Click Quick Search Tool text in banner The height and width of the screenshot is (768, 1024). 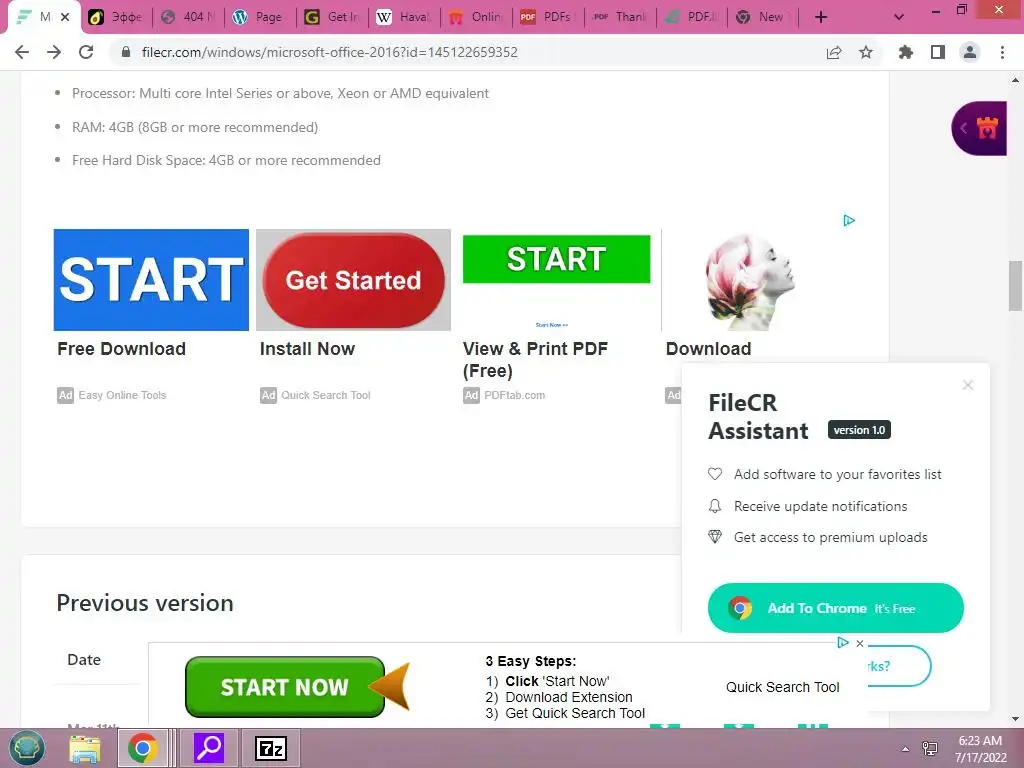tap(782, 687)
